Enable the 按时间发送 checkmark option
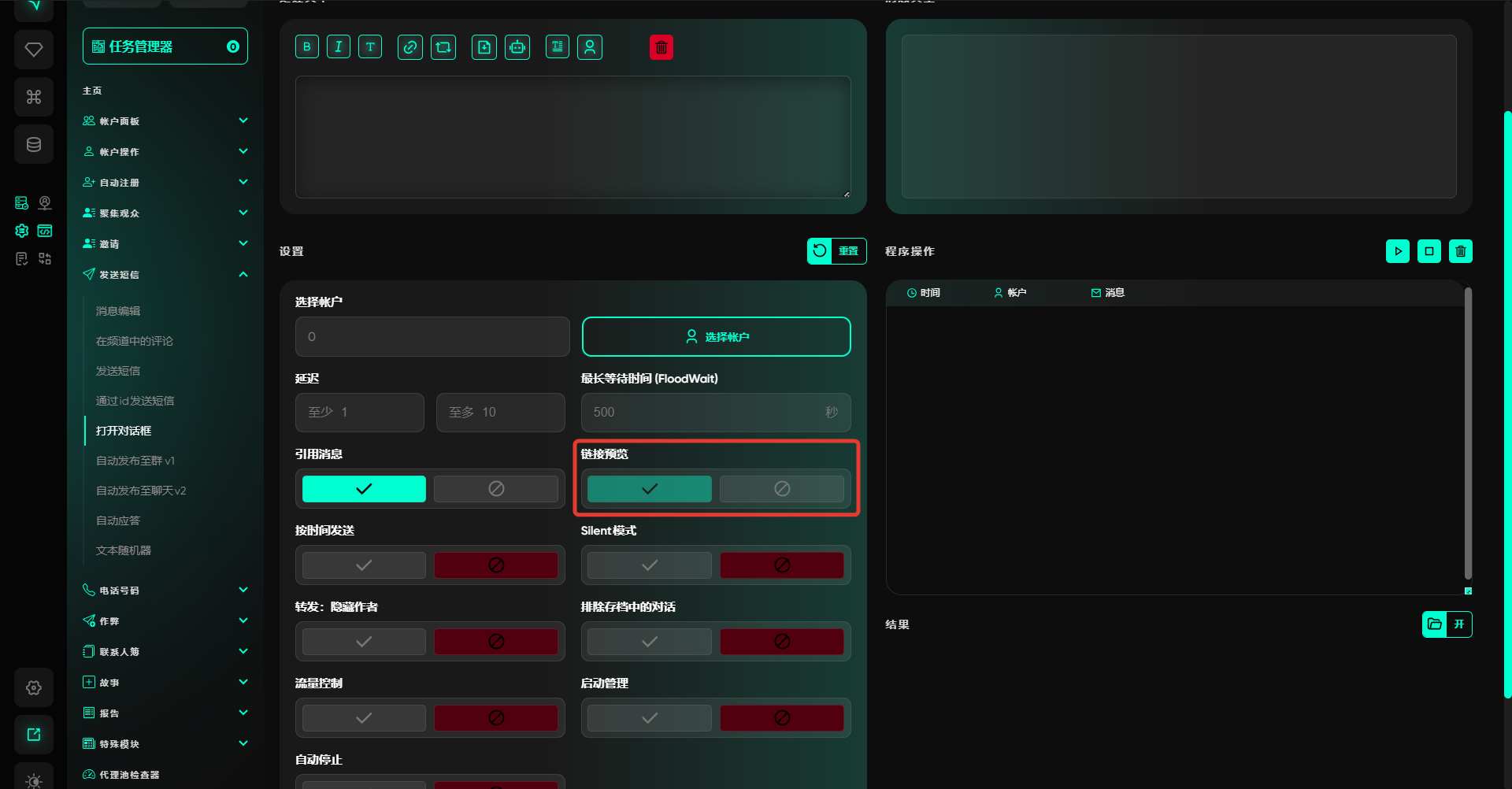The image size is (1512, 789). [364, 565]
